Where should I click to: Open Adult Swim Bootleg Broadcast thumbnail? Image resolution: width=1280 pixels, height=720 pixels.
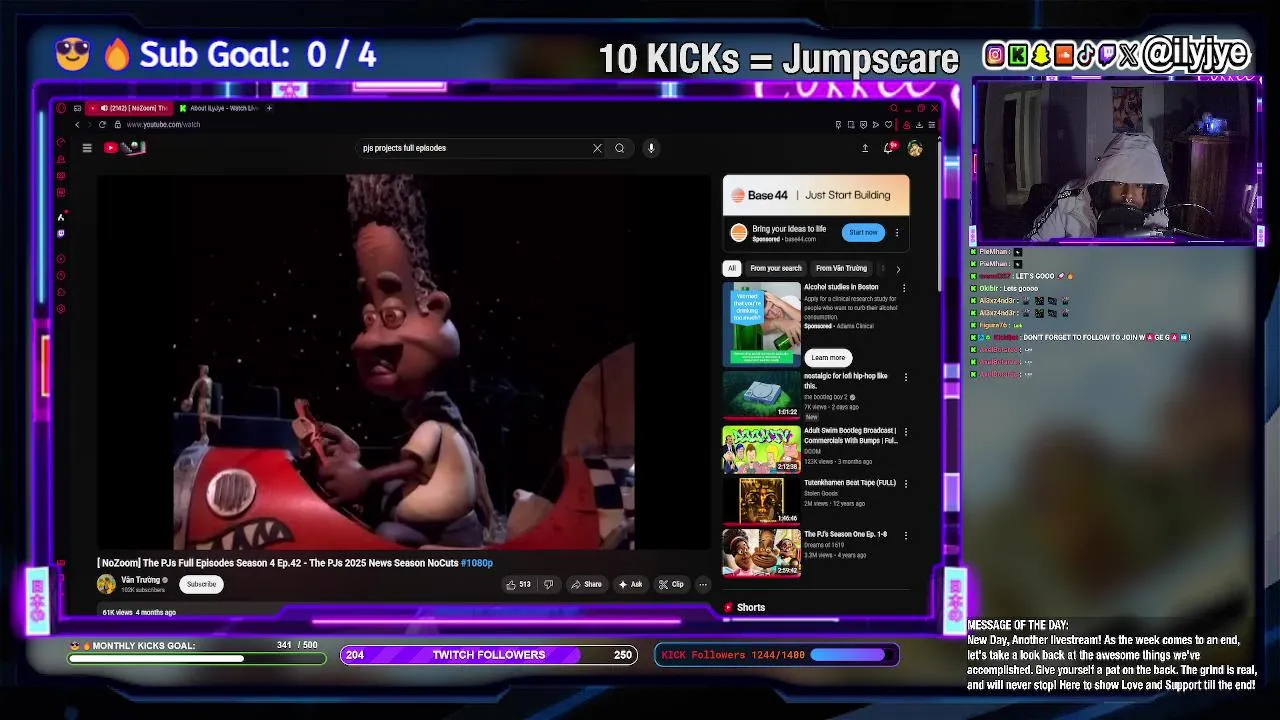pyautogui.click(x=761, y=448)
